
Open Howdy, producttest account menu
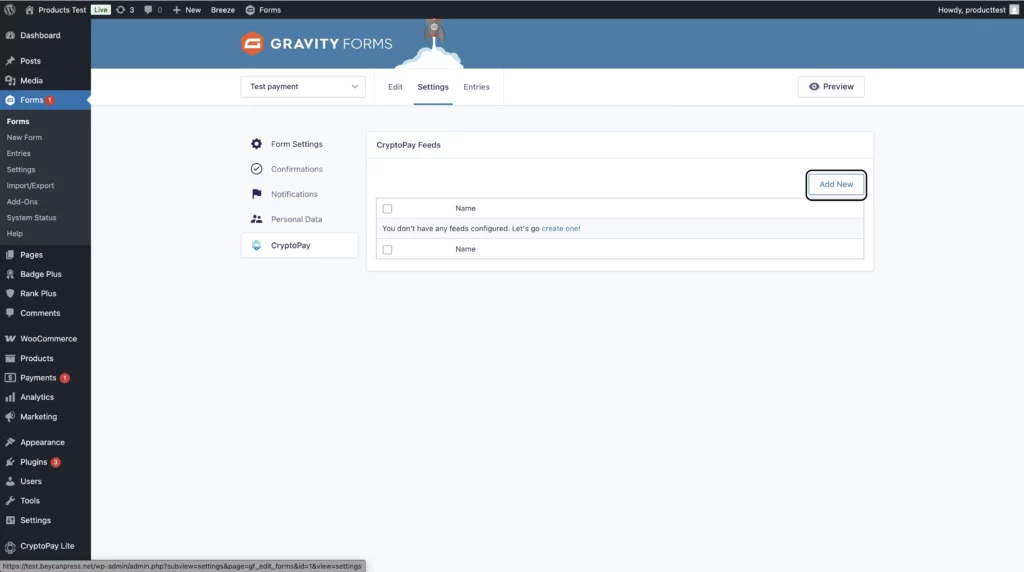click(x=977, y=9)
